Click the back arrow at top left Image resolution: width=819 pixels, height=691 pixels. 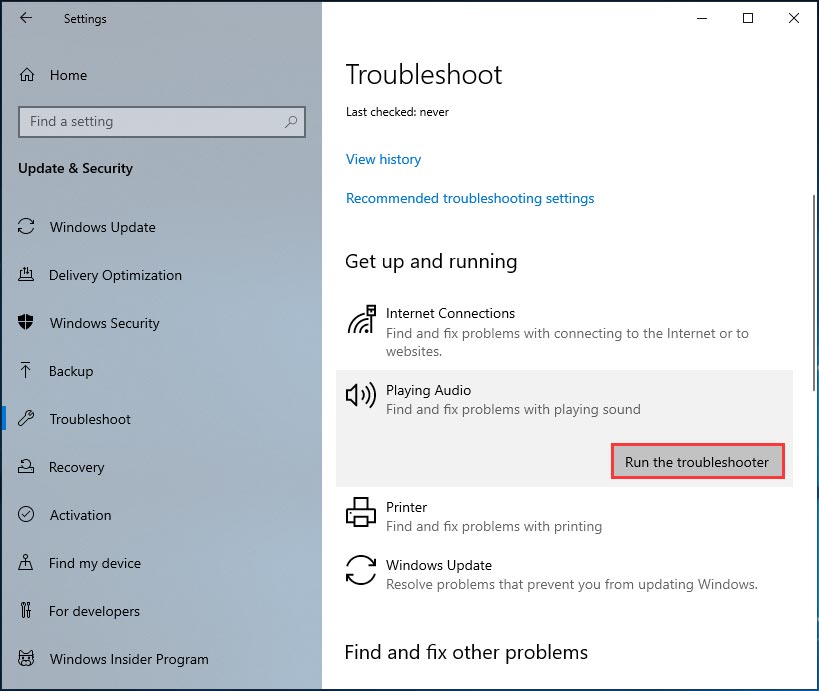24,17
